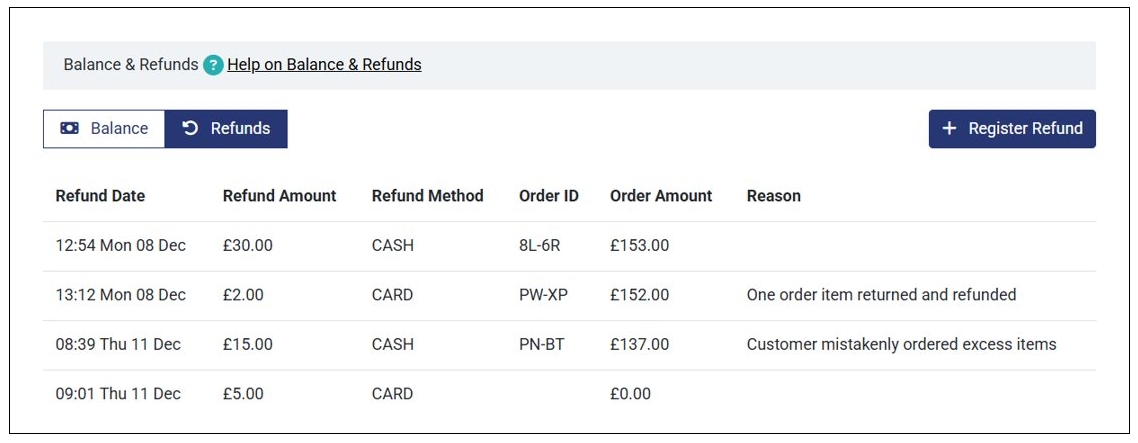Click the Refund Date column header

(x=100, y=196)
